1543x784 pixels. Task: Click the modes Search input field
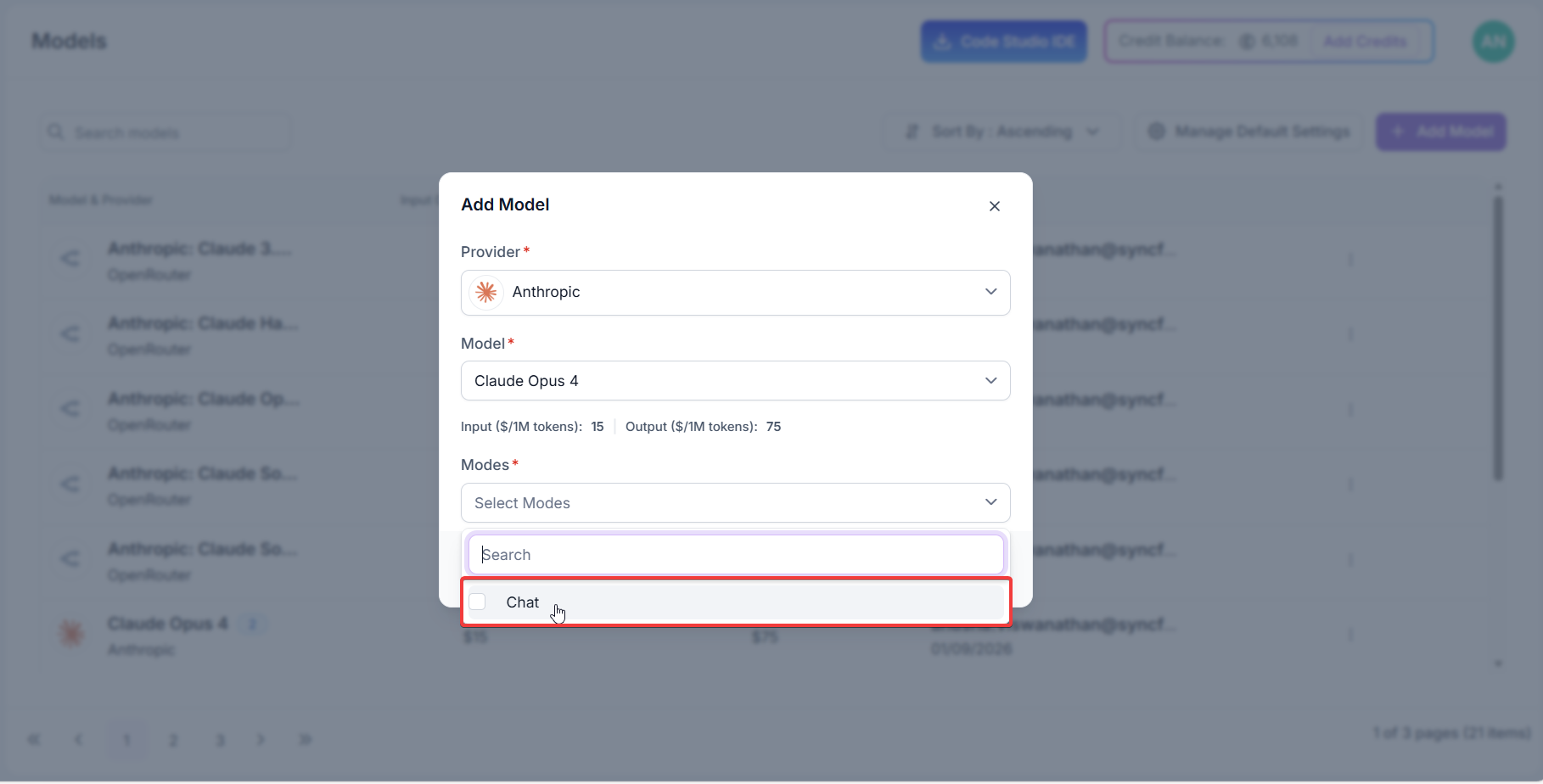coord(735,555)
